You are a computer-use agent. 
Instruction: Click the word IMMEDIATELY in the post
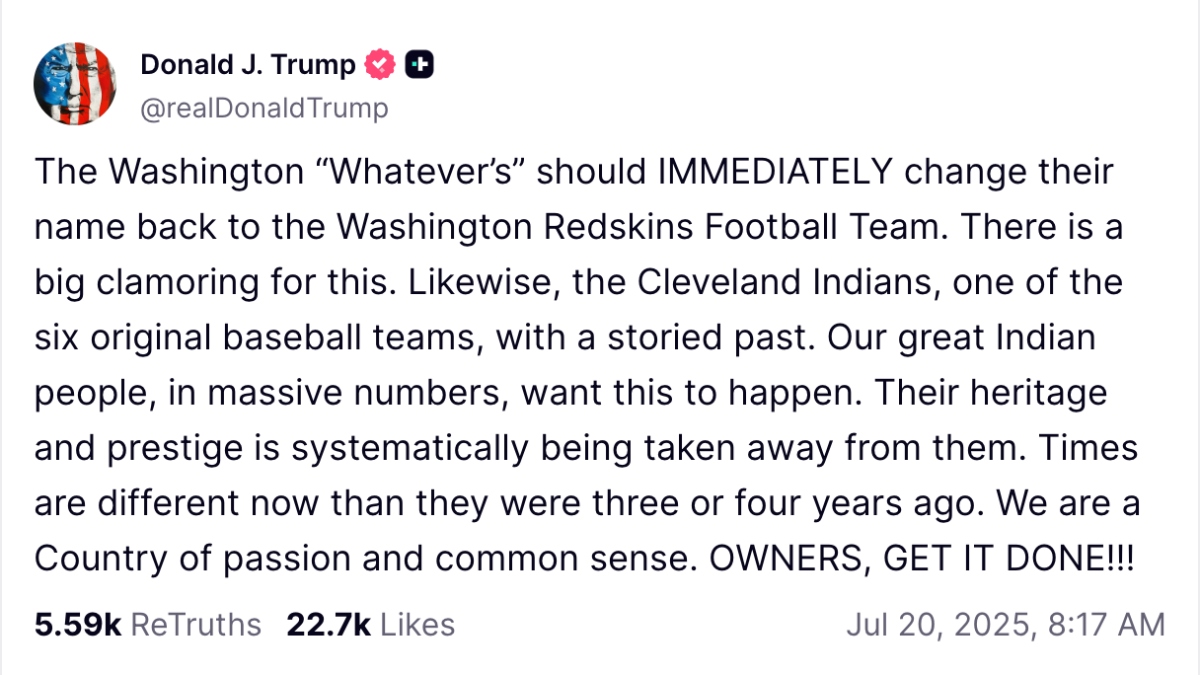pos(771,172)
